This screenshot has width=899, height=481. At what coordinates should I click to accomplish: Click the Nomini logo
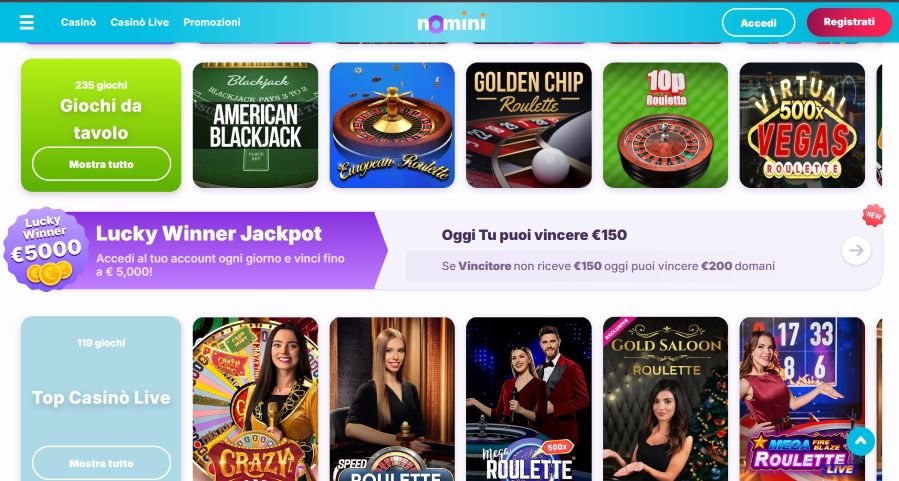451,22
